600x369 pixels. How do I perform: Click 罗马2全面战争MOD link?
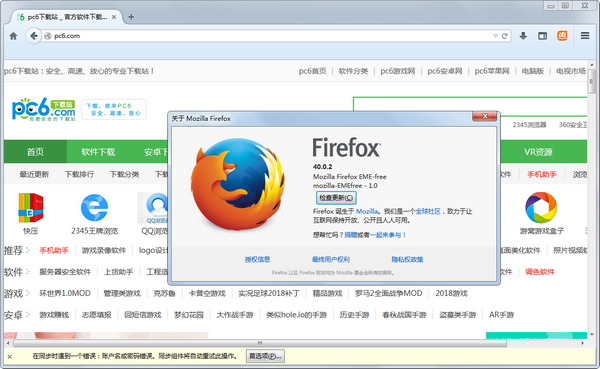coord(388,293)
